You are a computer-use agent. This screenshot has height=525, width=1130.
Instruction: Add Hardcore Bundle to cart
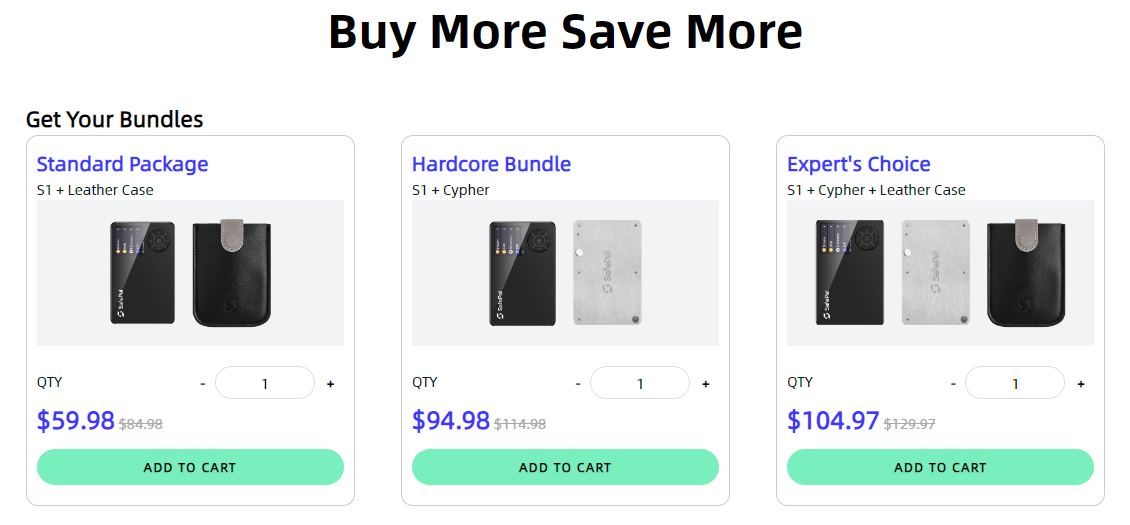565,467
